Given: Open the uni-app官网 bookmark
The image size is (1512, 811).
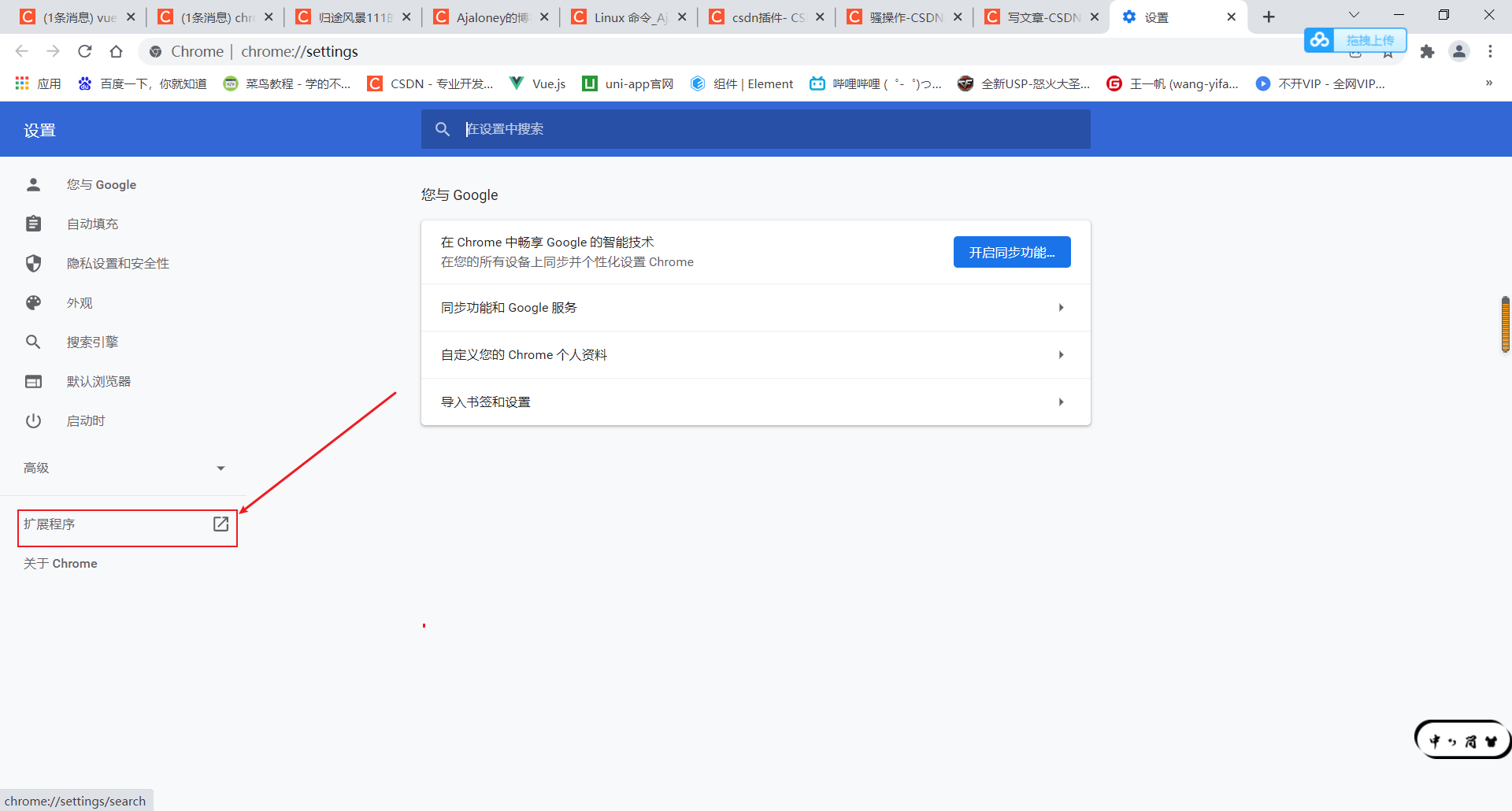Looking at the screenshot, I should pyautogui.click(x=628, y=83).
